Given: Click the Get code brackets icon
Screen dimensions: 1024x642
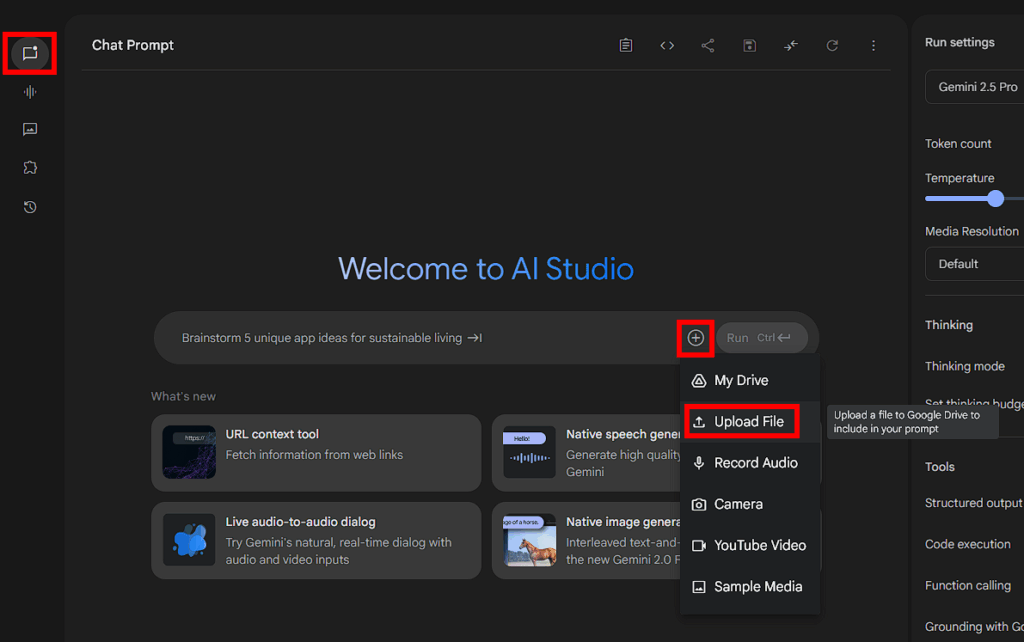Looking at the screenshot, I should tap(667, 45).
